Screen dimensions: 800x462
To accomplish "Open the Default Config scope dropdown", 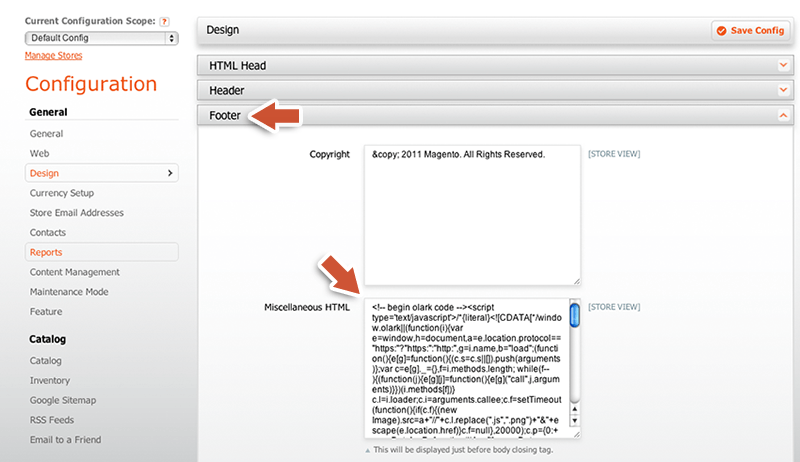I will pyautogui.click(x=101, y=38).
